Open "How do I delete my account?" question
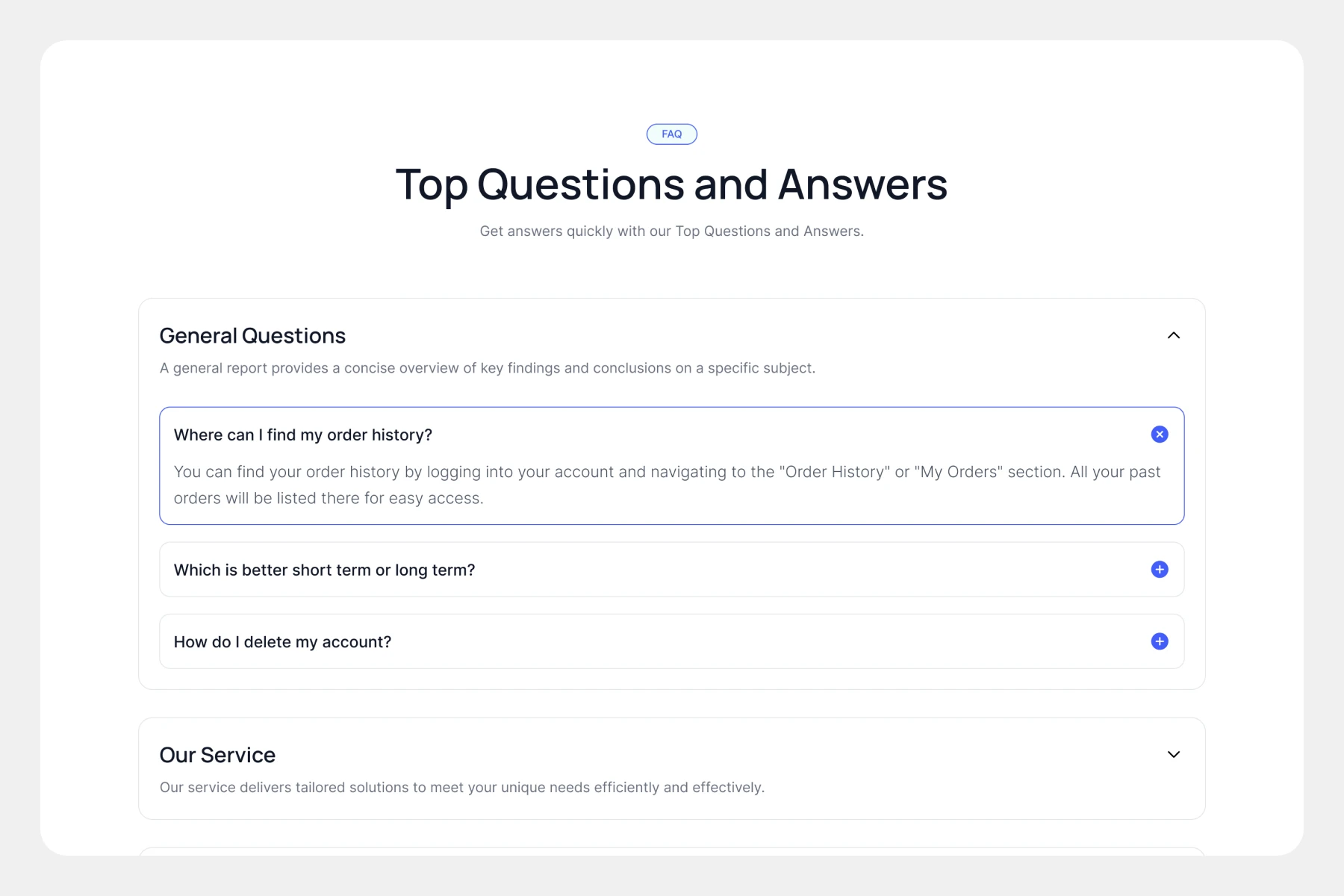The image size is (1344, 896). 282,642
